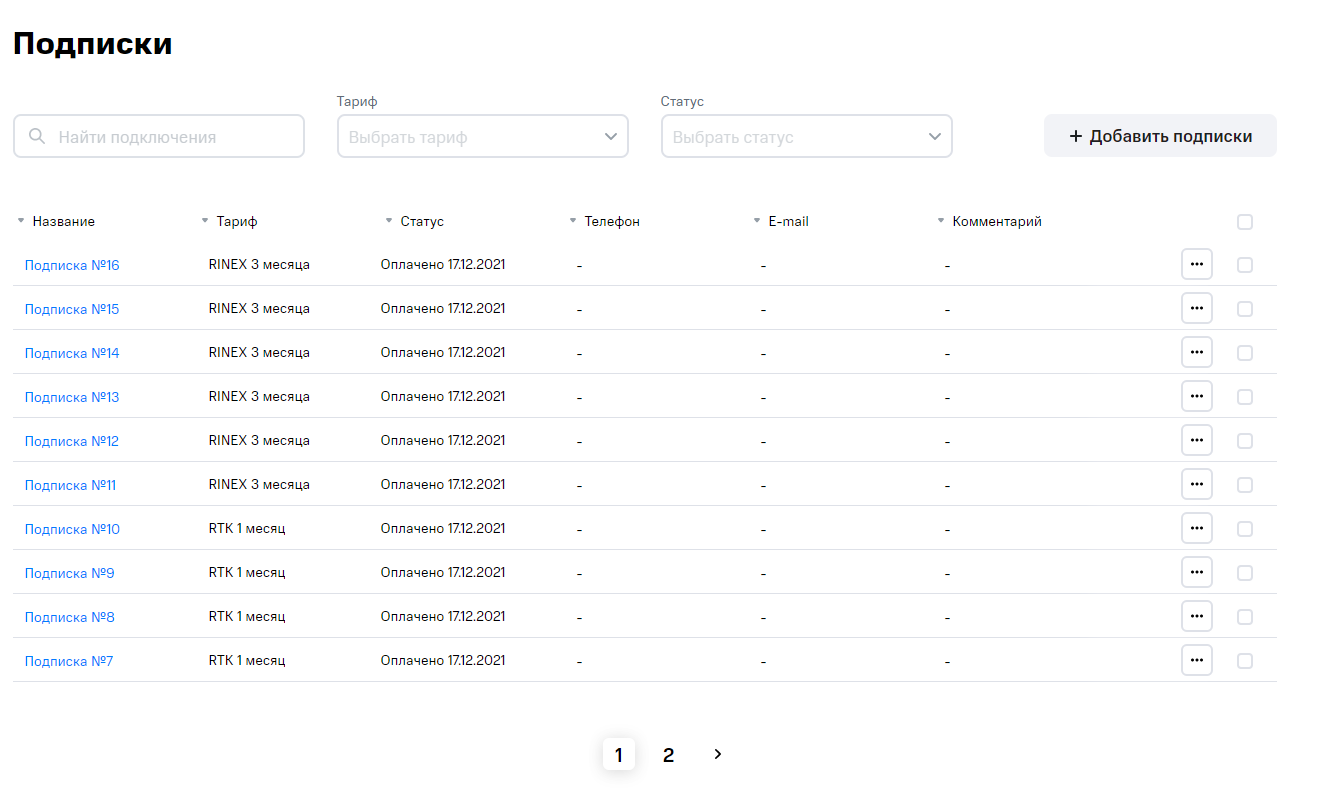Screen dimensions: 1332x792
Task: Sort the table by E-mail column
Action: coord(780,222)
